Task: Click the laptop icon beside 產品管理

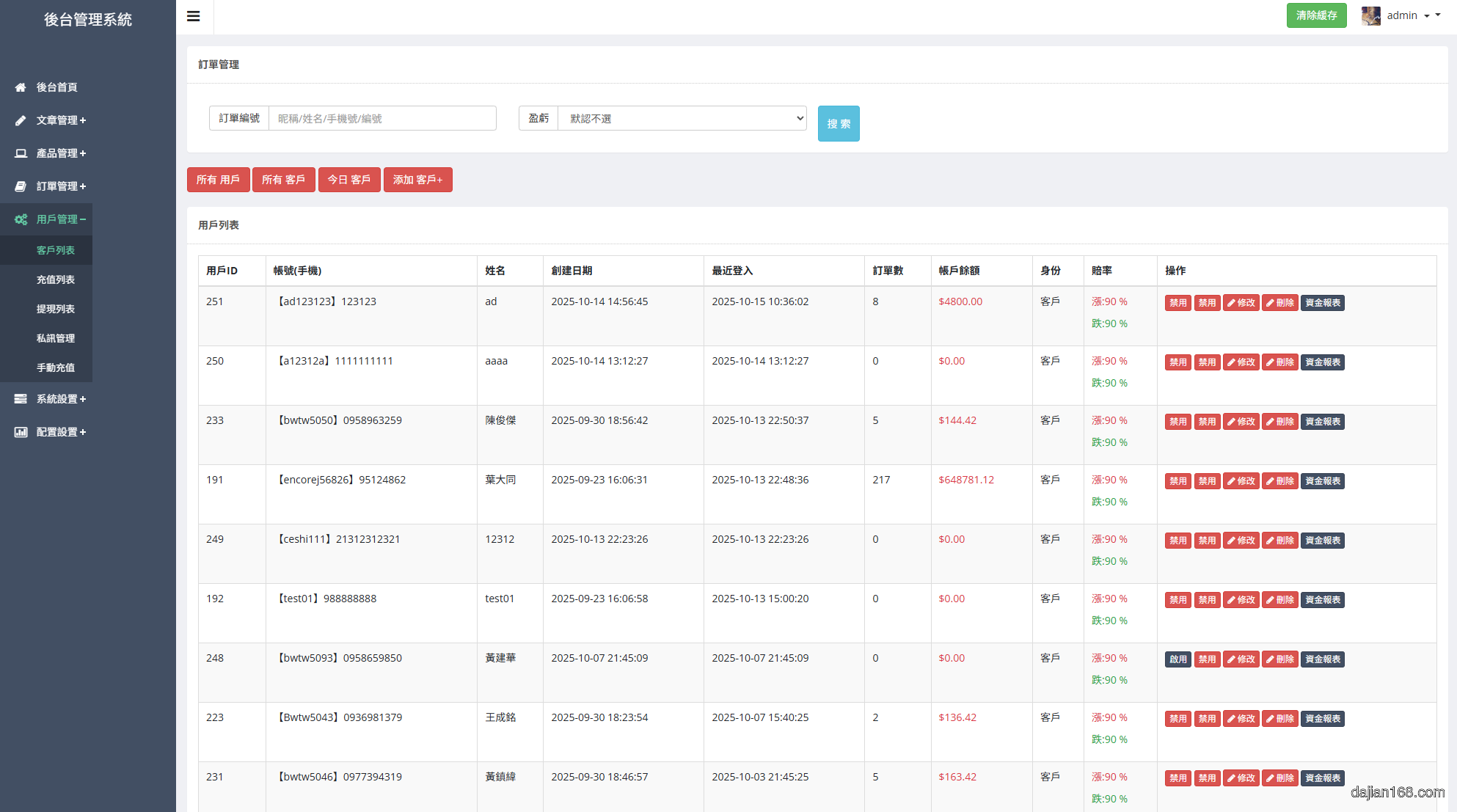Action: [21, 153]
